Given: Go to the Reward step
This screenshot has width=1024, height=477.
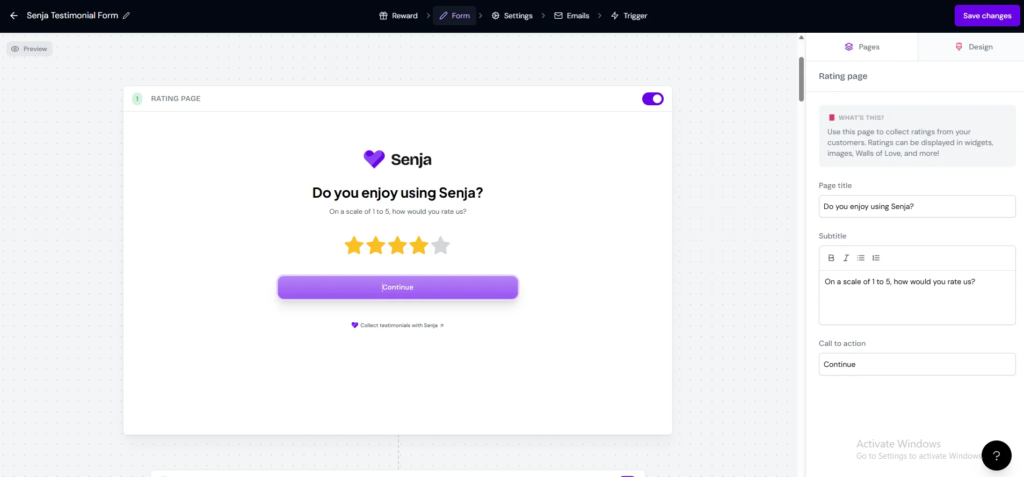Looking at the screenshot, I should pos(398,16).
